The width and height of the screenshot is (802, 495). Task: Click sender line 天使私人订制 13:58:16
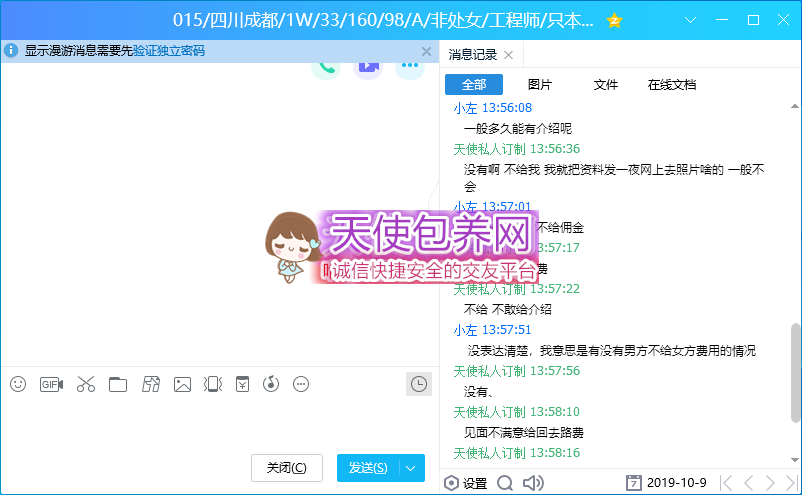517,453
